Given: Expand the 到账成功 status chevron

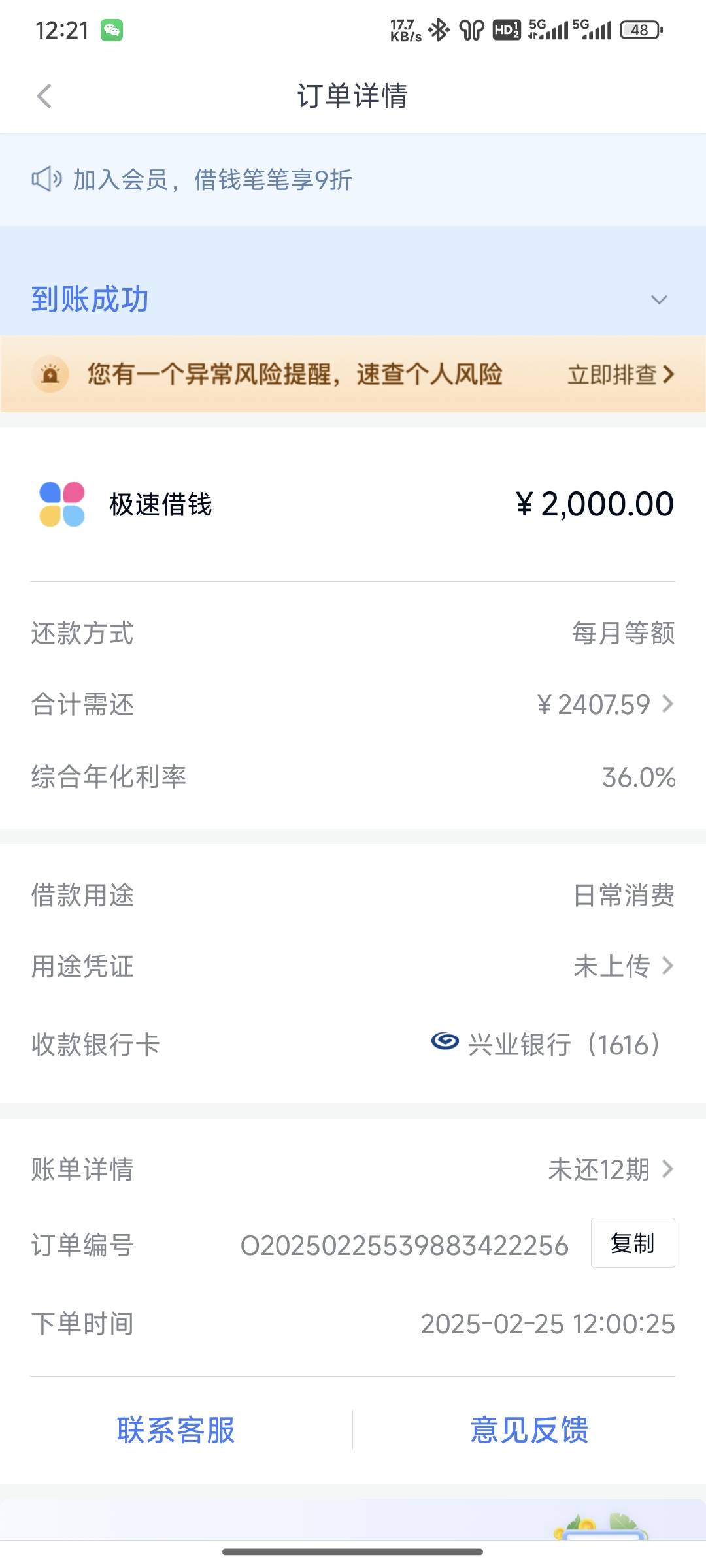Looking at the screenshot, I should [x=659, y=300].
